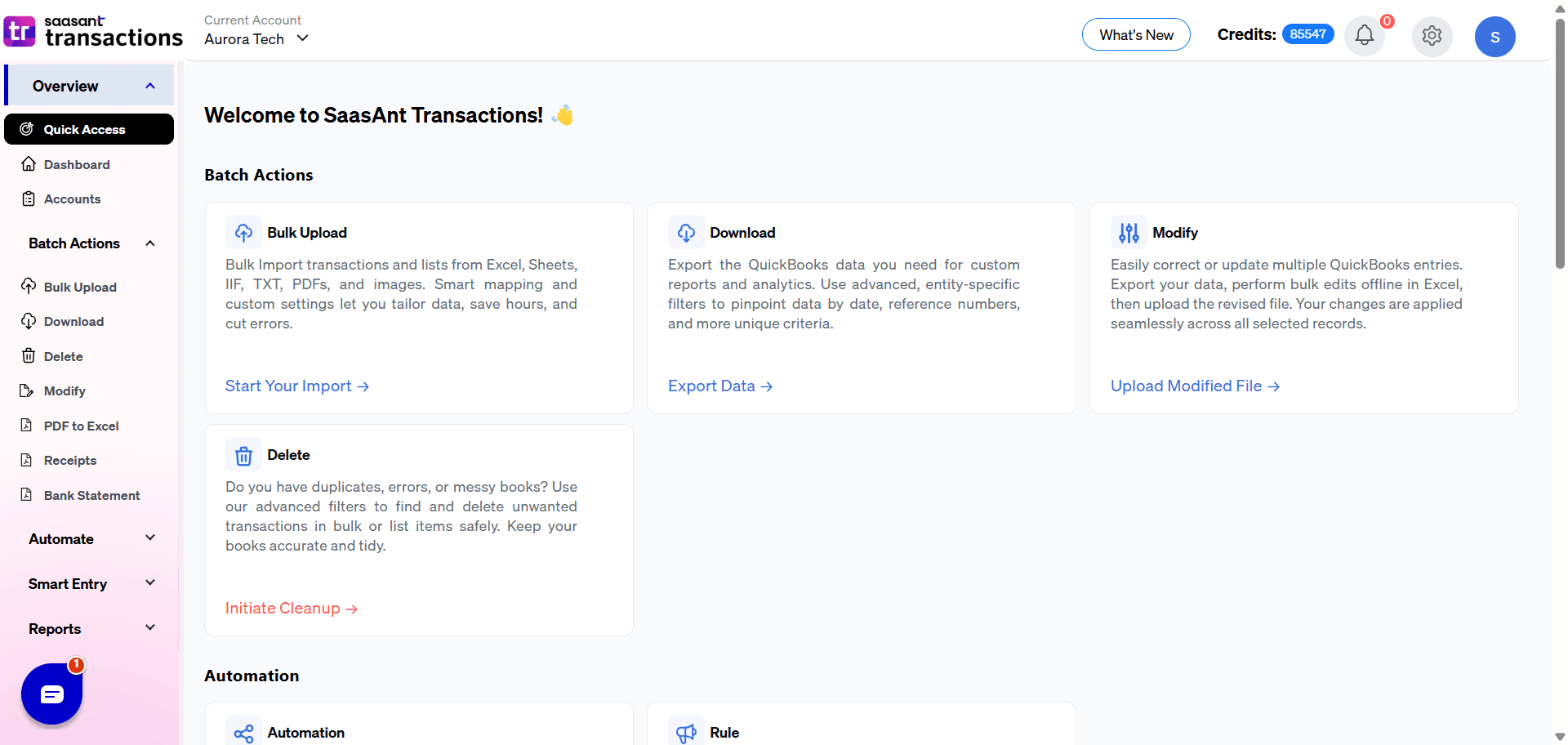The width and height of the screenshot is (1568, 745).
Task: Click the Quick Access target icon
Action: click(x=27, y=129)
